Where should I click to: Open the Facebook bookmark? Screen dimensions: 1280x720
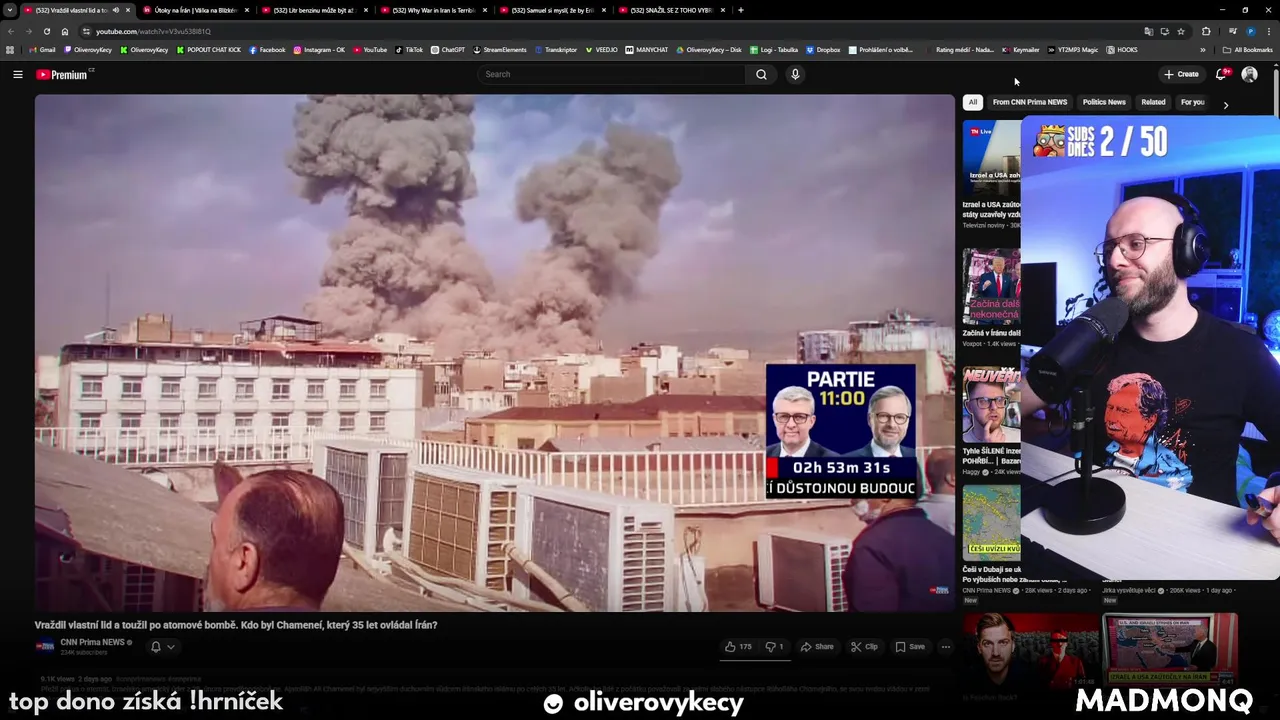click(x=267, y=50)
